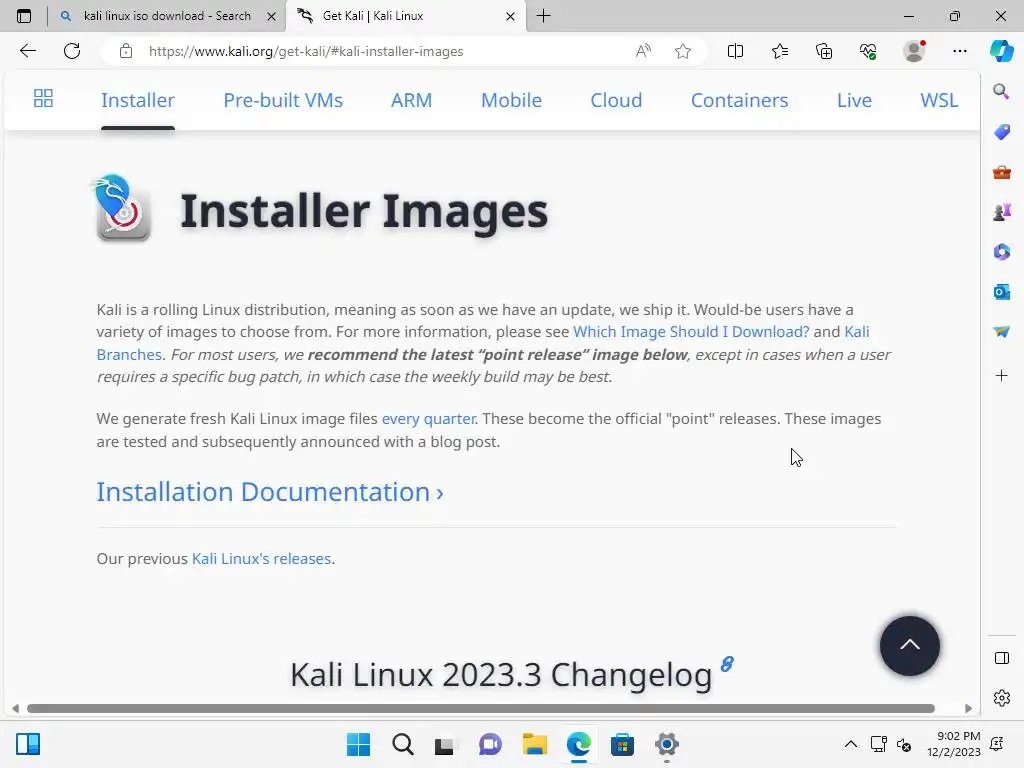Image resolution: width=1024 pixels, height=768 pixels.
Task: Open Kali Linux's releases link
Action: pos(261,559)
